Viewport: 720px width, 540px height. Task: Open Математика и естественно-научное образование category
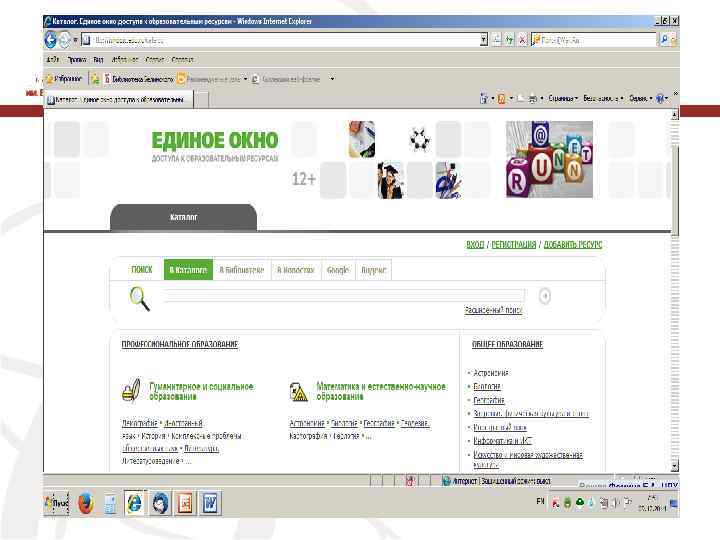pyautogui.click(x=381, y=391)
